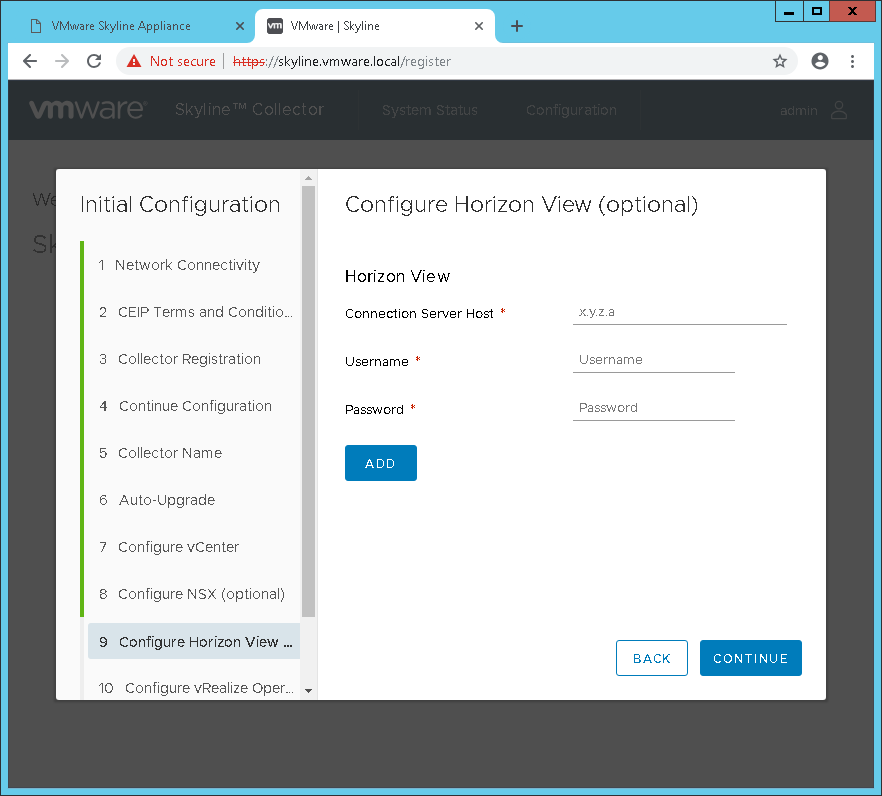This screenshot has height=796, width=882.
Task: Bookmark this page with the star icon
Action: [780, 61]
